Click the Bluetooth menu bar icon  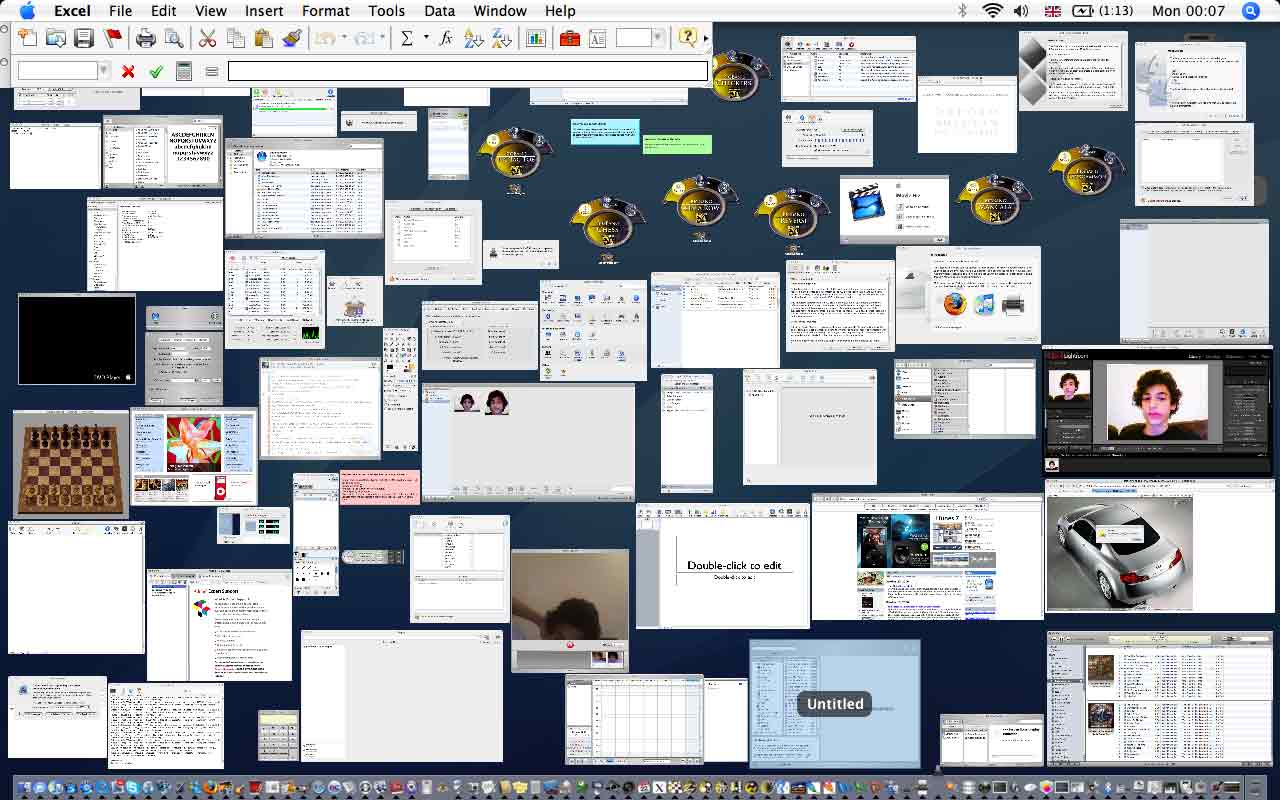963,11
